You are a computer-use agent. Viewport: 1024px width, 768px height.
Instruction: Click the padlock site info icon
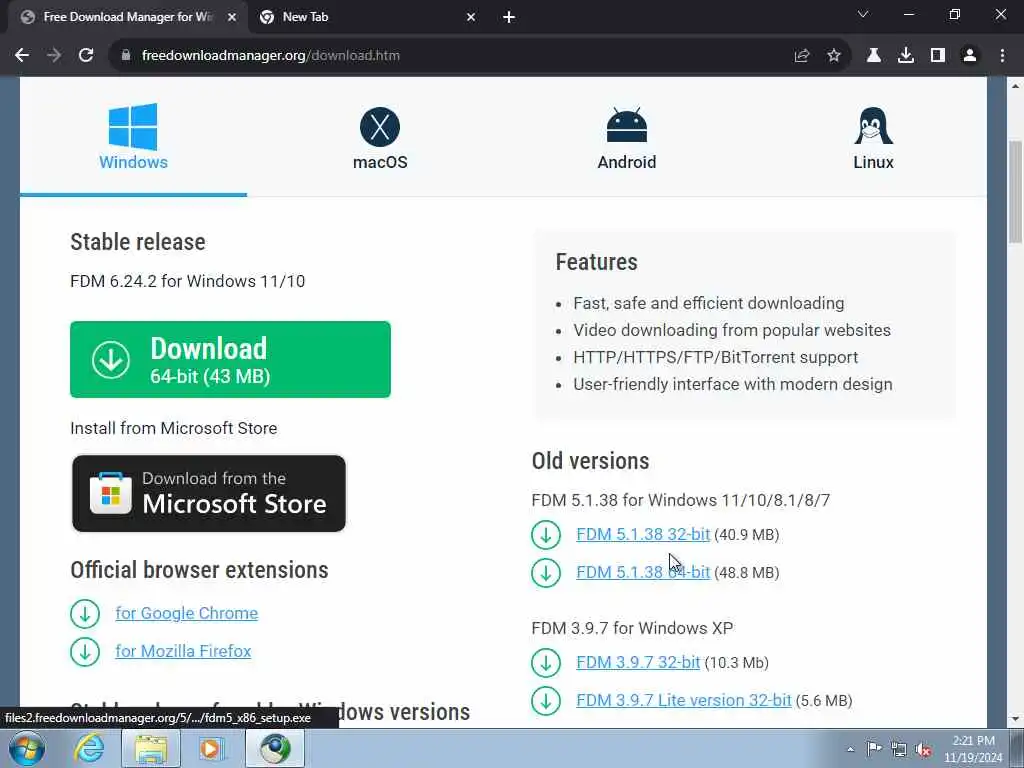coord(126,56)
